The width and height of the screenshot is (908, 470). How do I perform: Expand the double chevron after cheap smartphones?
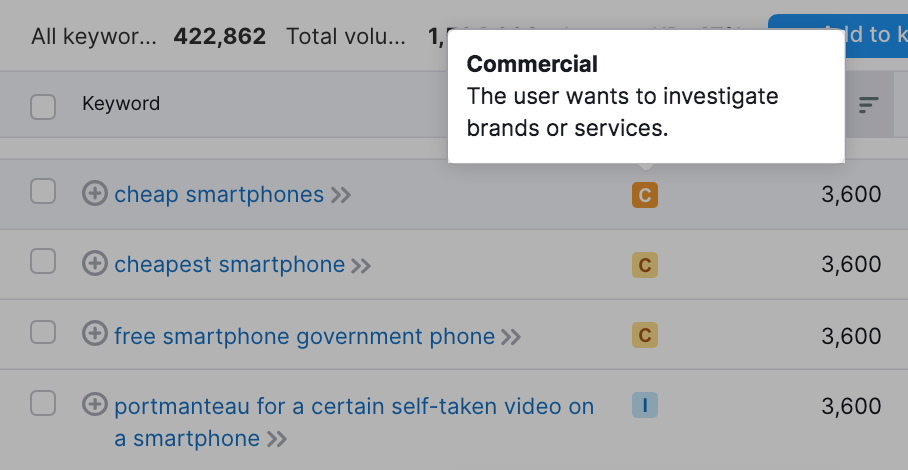click(x=341, y=195)
